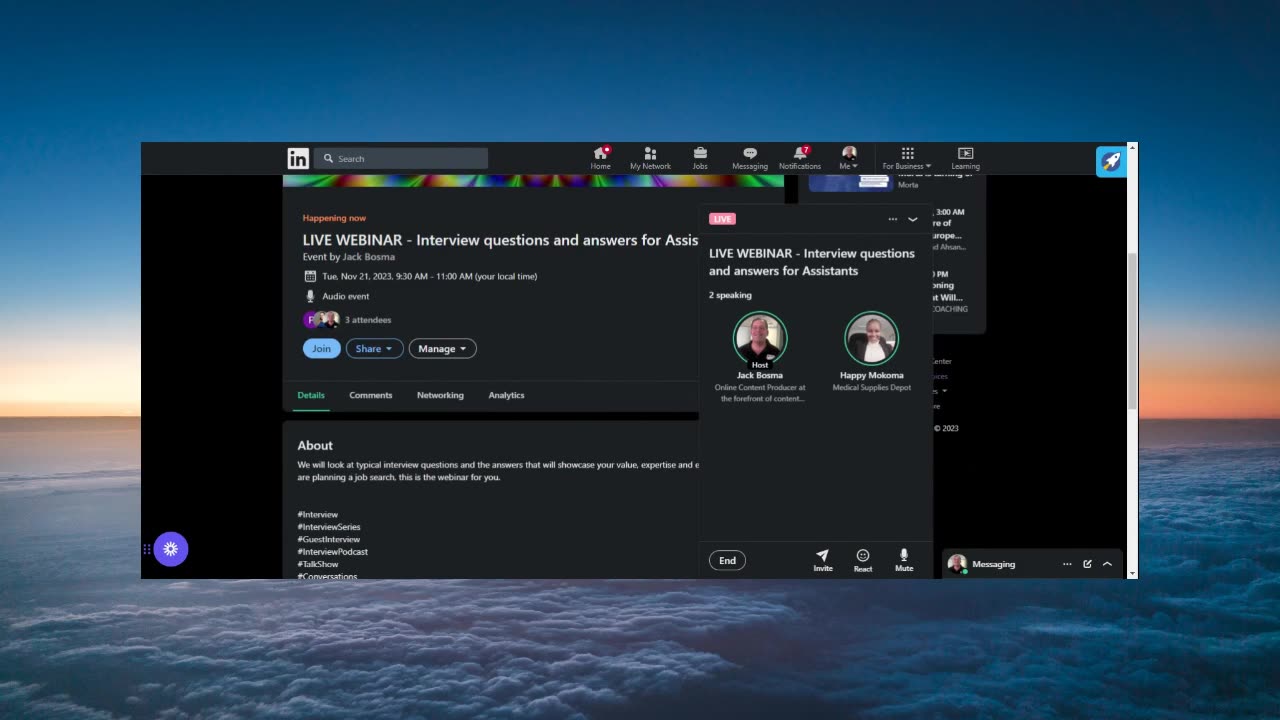Image resolution: width=1280 pixels, height=720 pixels.
Task: Open the Jack Bosma event organizer link
Action: [369, 257]
